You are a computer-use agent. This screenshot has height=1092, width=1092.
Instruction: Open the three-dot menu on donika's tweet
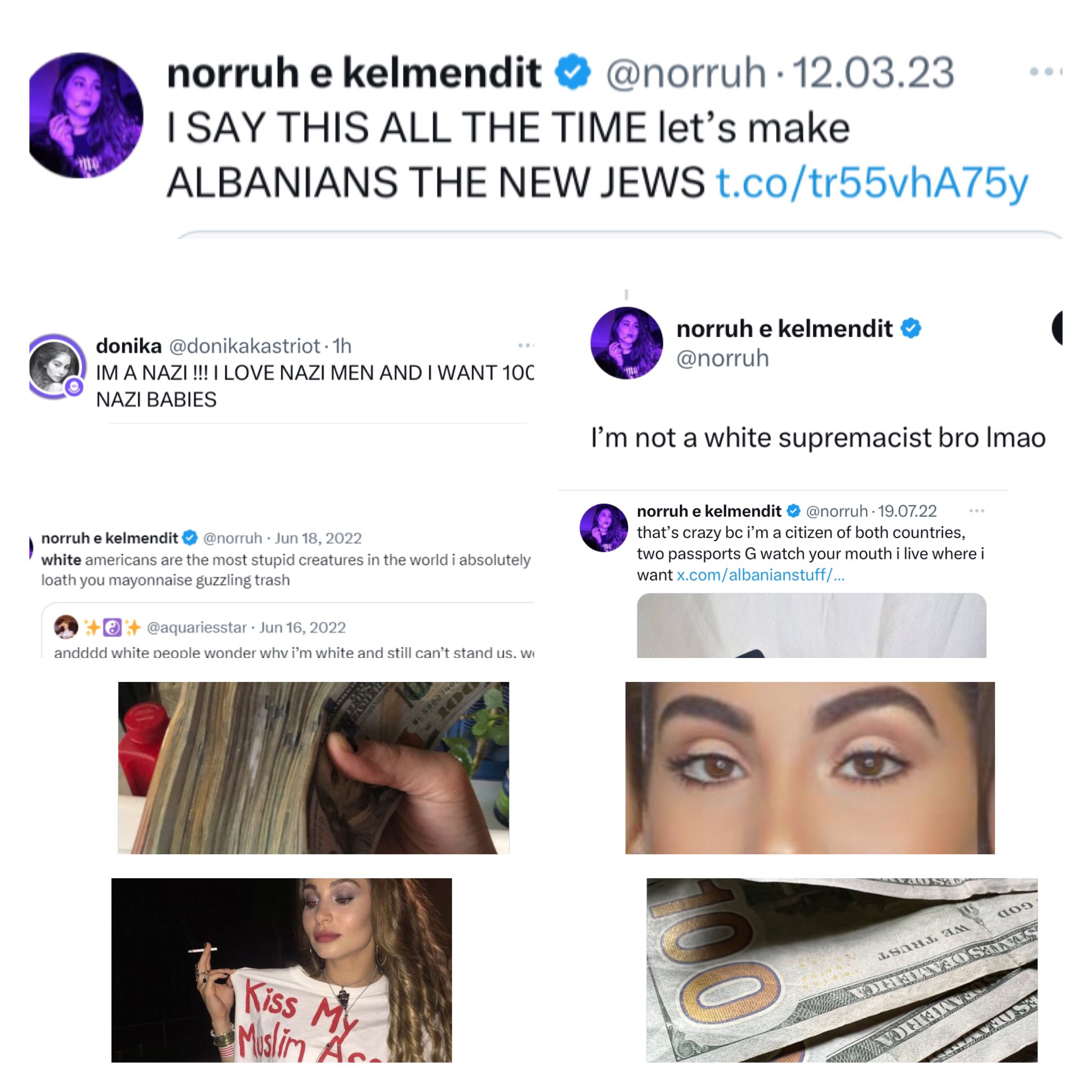click(525, 345)
